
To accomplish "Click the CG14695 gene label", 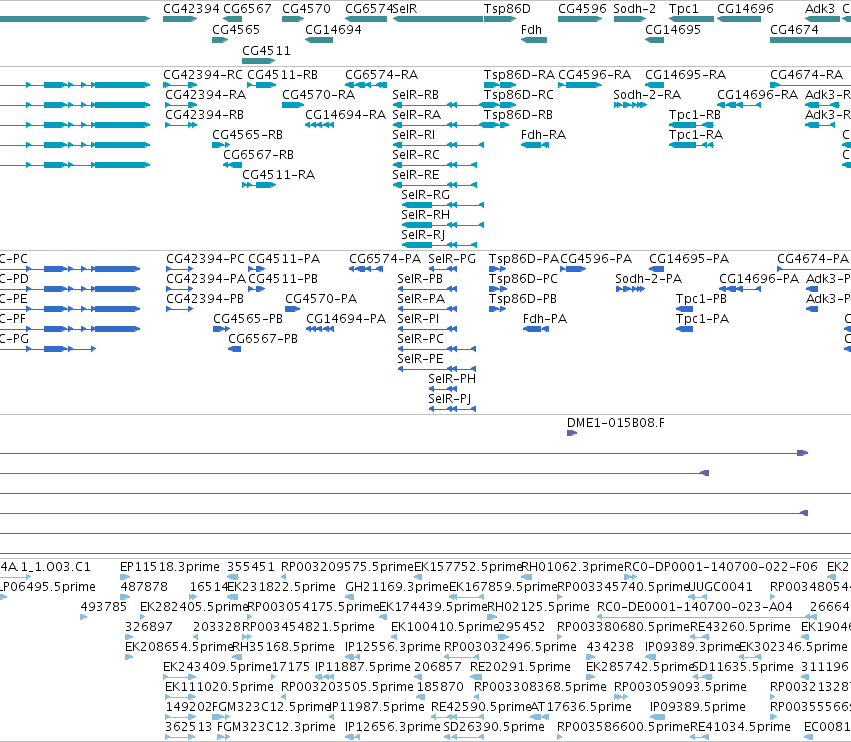I will tap(673, 29).
